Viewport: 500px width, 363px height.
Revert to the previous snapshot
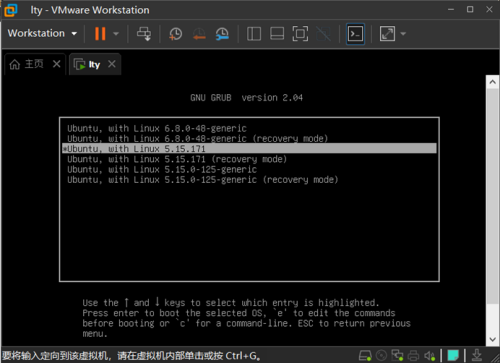tap(199, 34)
